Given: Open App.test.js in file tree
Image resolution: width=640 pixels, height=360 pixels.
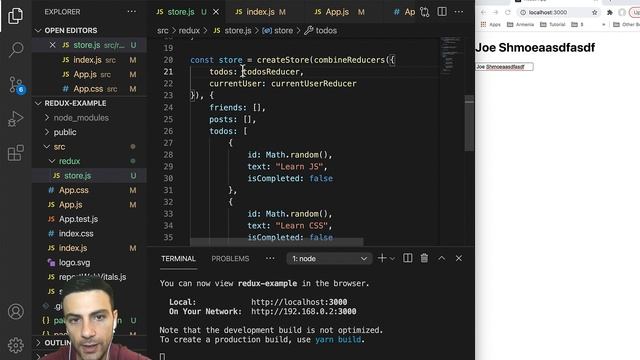Looking at the screenshot, I should [78, 219].
